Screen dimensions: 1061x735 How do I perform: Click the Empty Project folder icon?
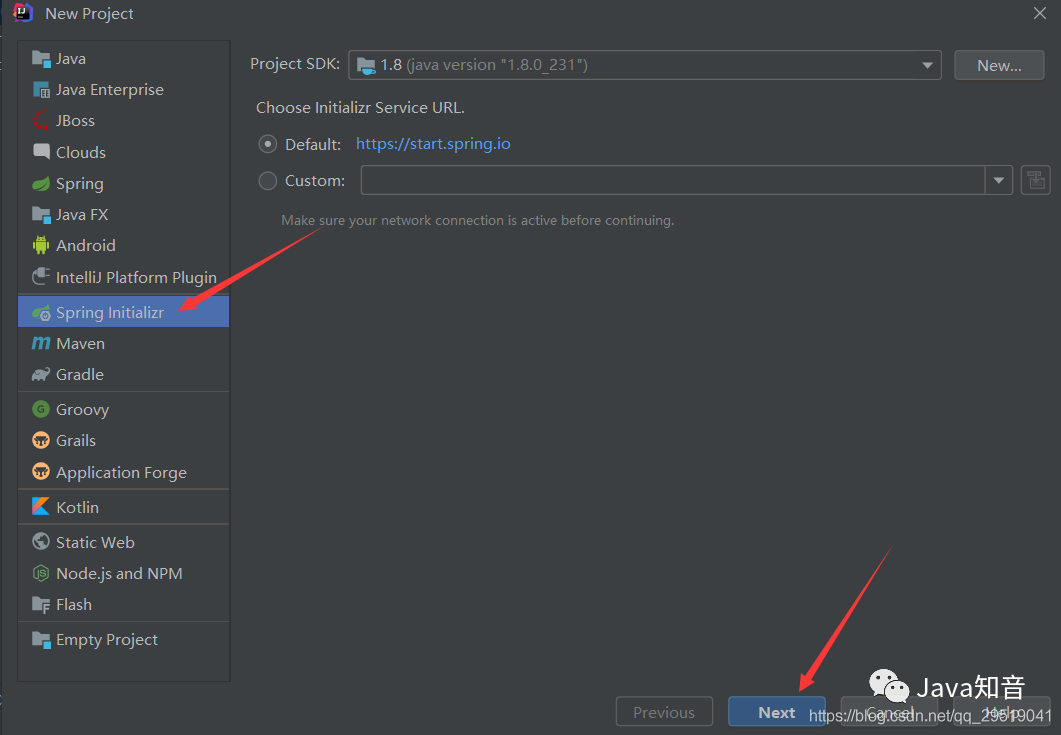41,640
